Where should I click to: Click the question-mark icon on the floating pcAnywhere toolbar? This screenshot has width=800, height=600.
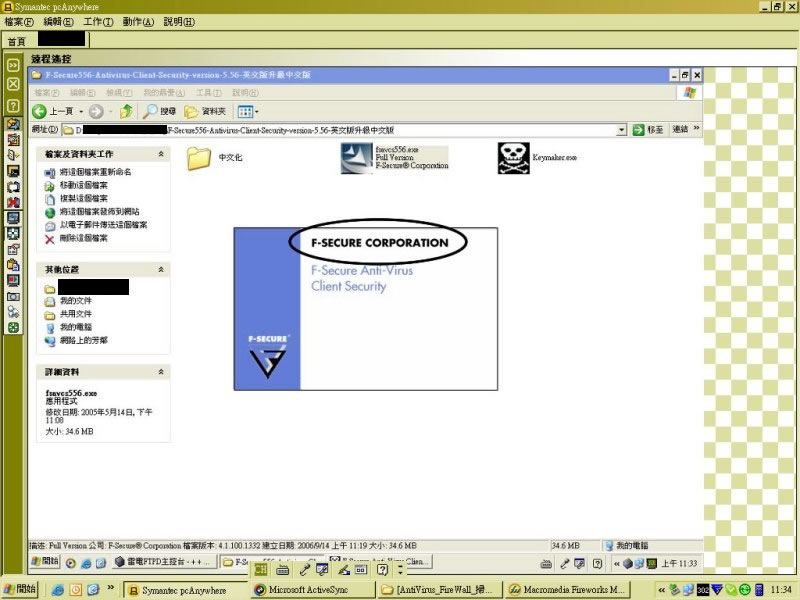[x=382, y=569]
